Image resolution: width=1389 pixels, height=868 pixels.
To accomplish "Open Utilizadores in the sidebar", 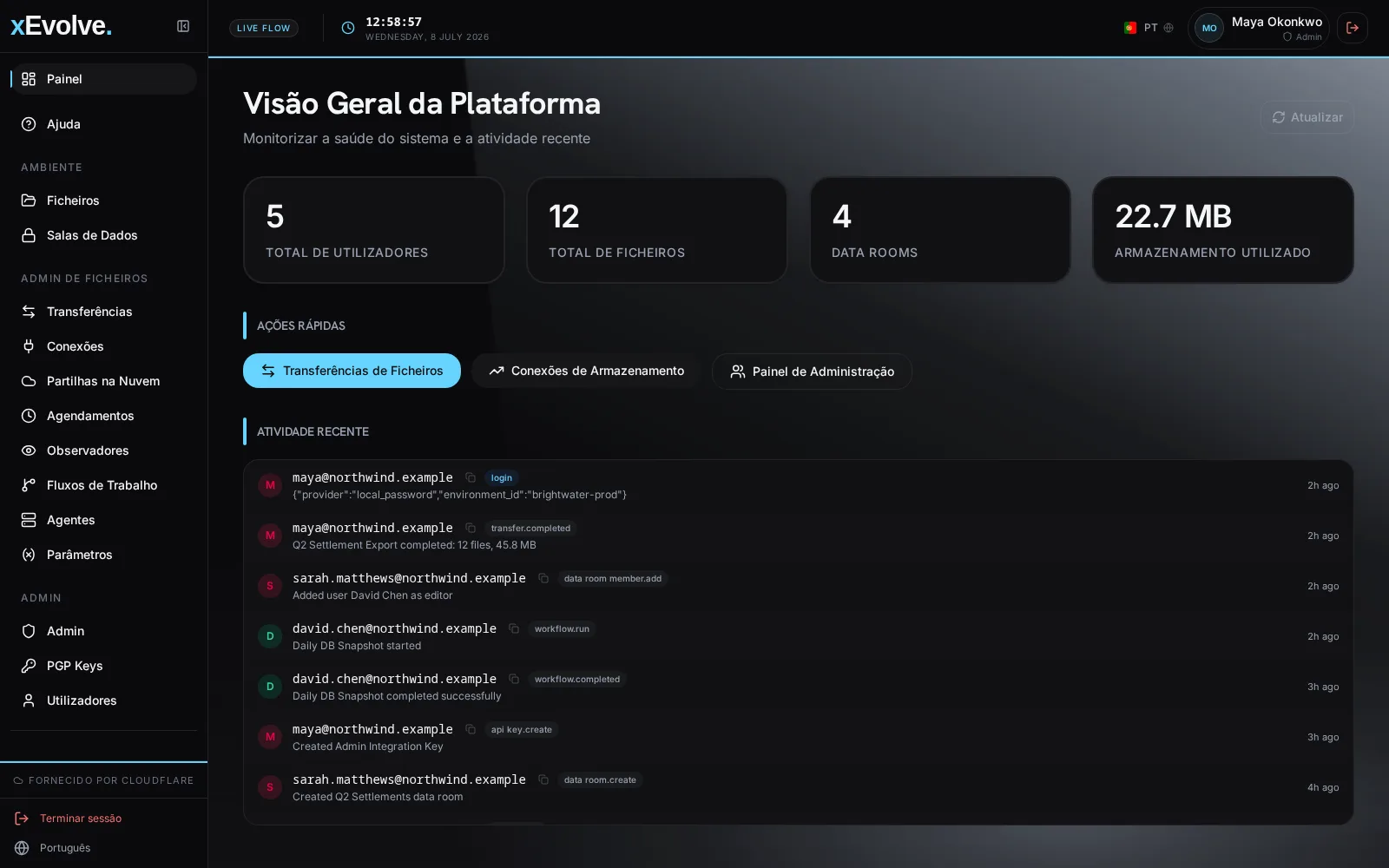I will (x=104, y=700).
